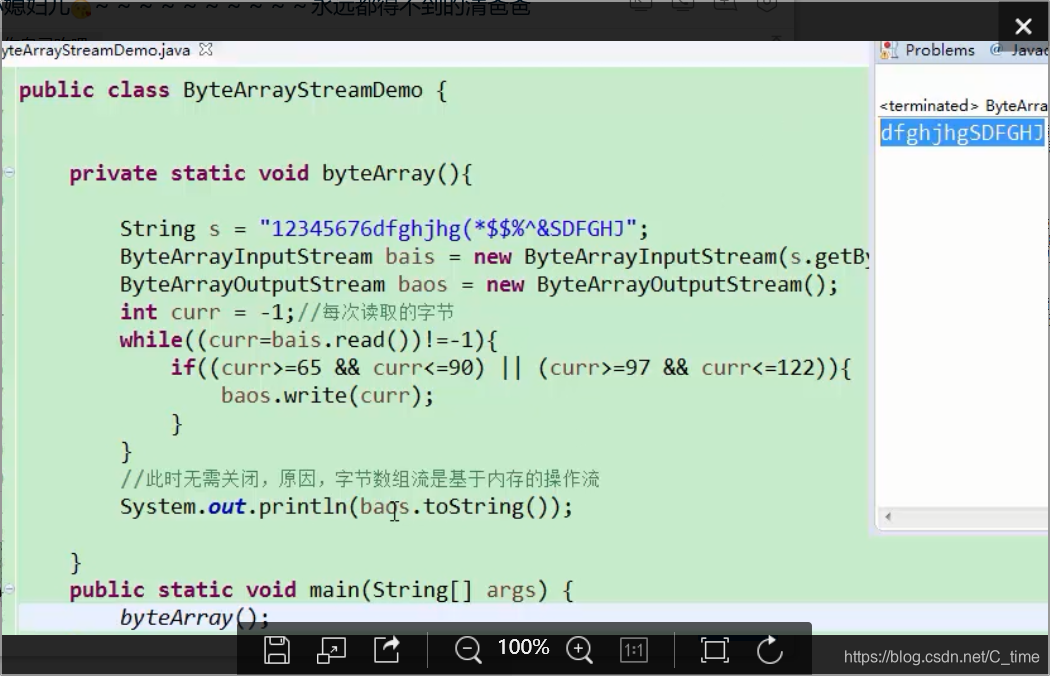This screenshot has width=1050, height=676.
Task: Click the System.out.println line
Action: (346, 506)
